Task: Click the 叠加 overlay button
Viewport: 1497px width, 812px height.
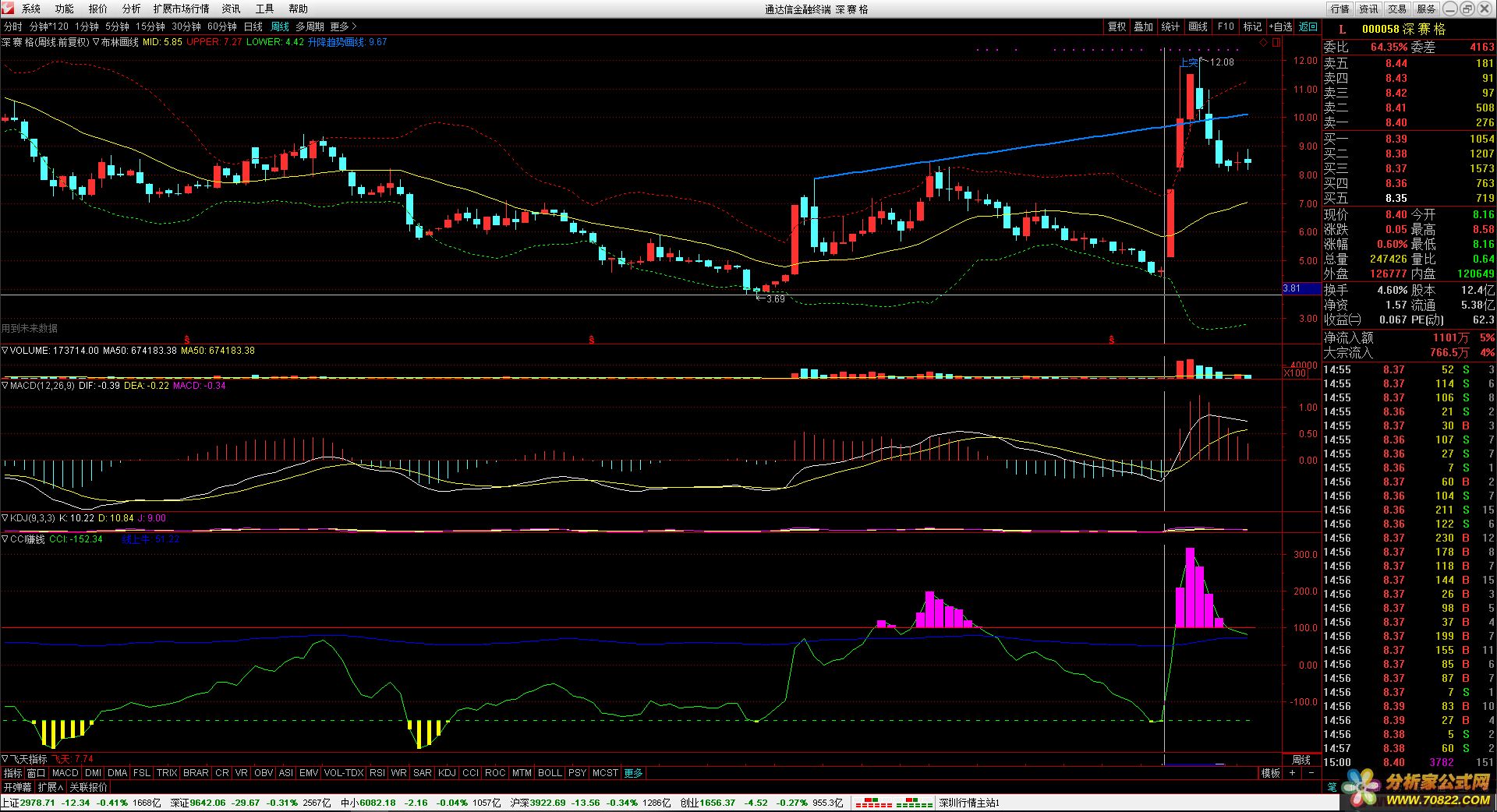Action: (x=1144, y=26)
